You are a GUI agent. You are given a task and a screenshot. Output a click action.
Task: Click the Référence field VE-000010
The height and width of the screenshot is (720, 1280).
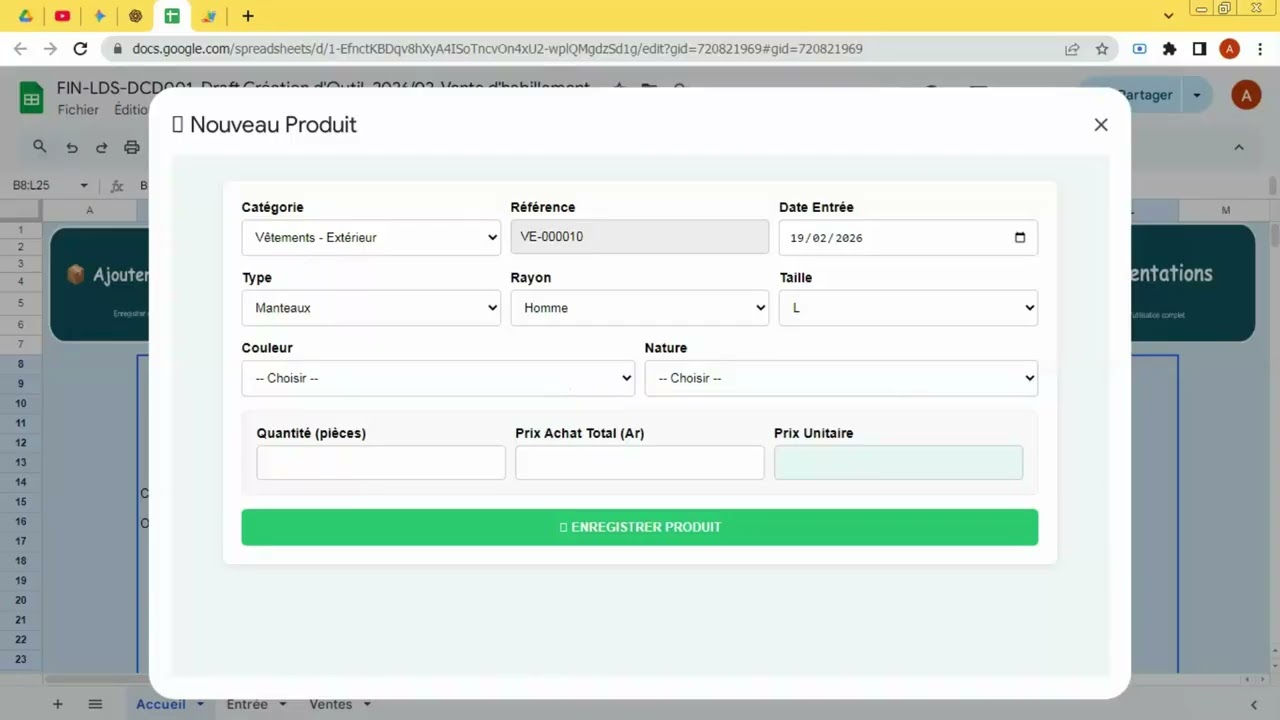click(x=640, y=237)
